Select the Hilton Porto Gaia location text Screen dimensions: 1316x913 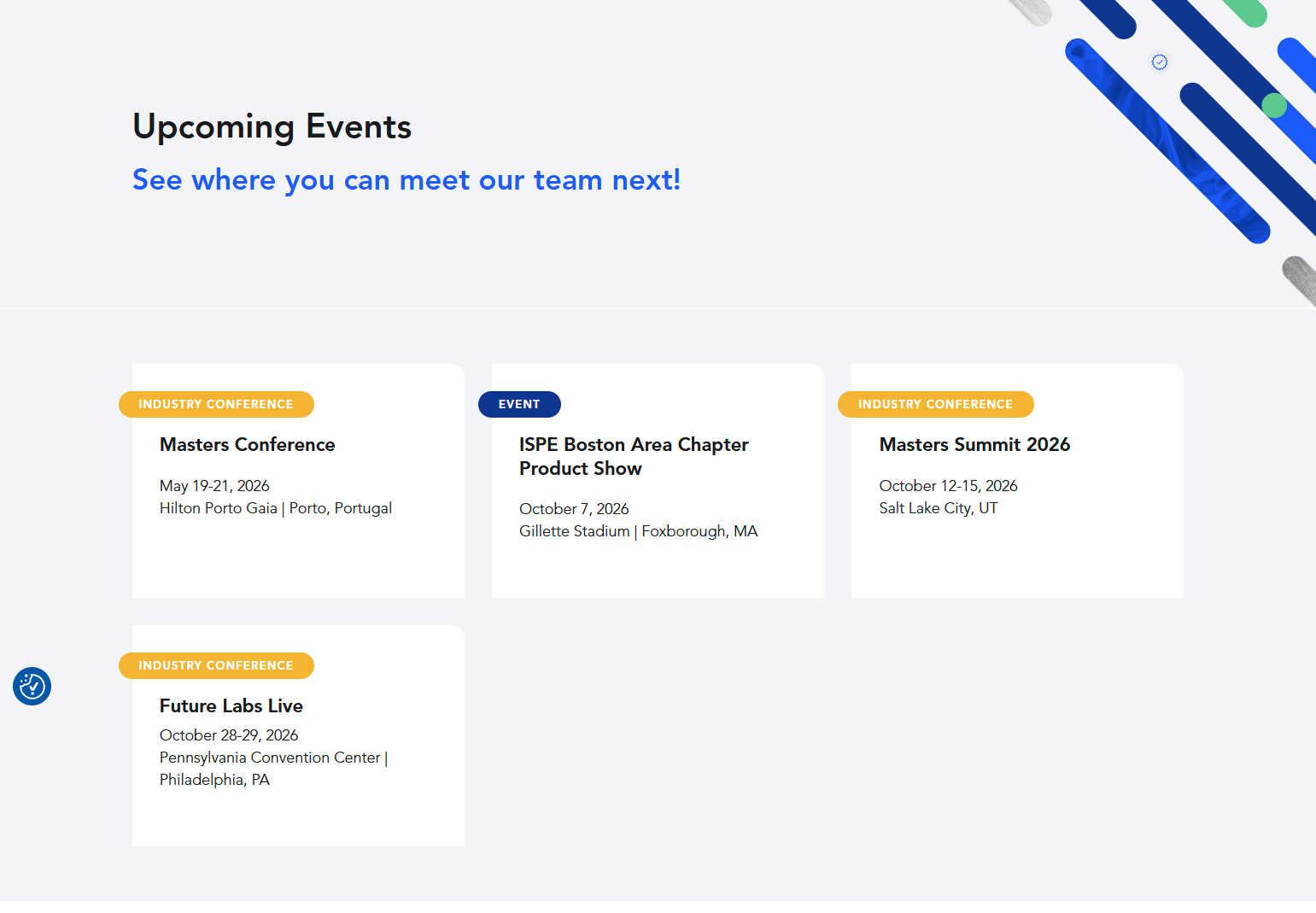[x=275, y=507]
